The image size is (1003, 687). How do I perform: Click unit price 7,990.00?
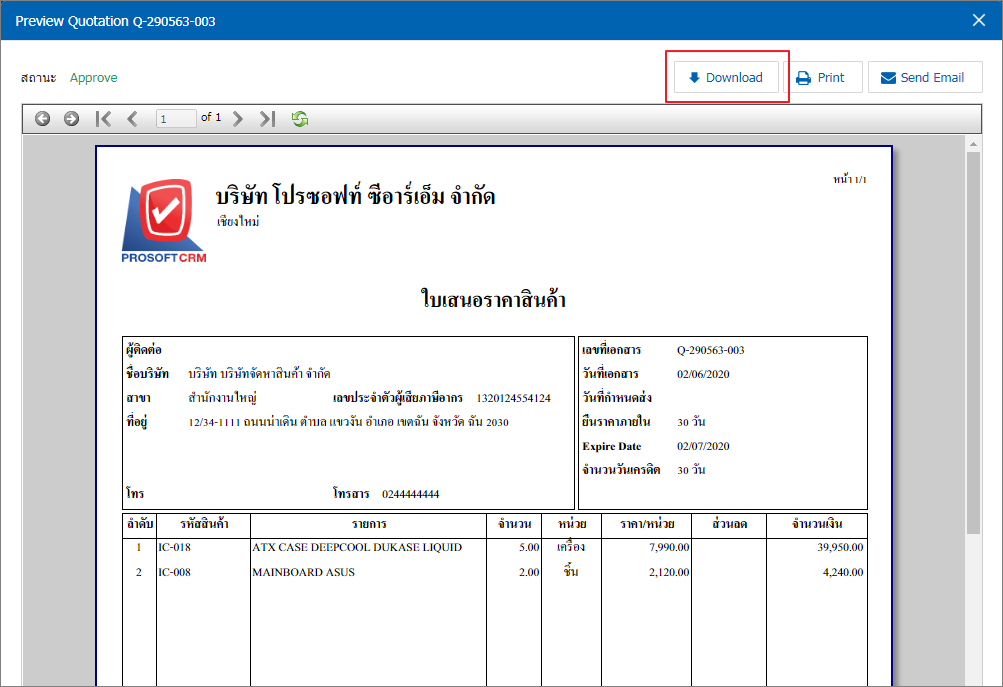coord(669,547)
